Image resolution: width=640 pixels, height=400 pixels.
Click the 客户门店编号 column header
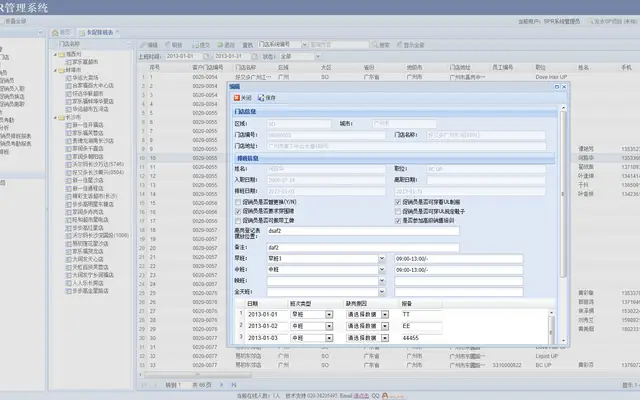(x=208, y=67)
